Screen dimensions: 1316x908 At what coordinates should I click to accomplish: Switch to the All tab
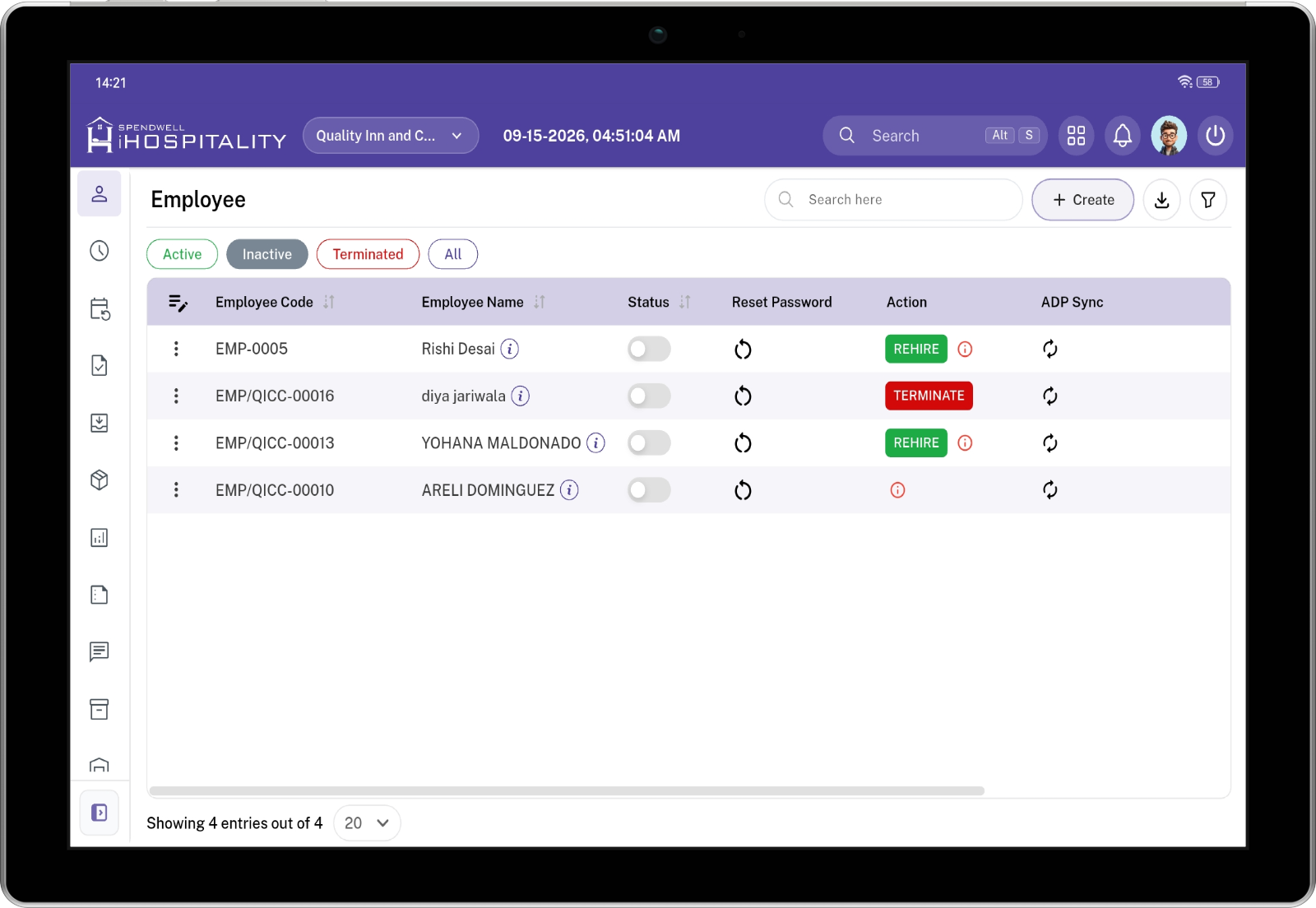[453, 254]
